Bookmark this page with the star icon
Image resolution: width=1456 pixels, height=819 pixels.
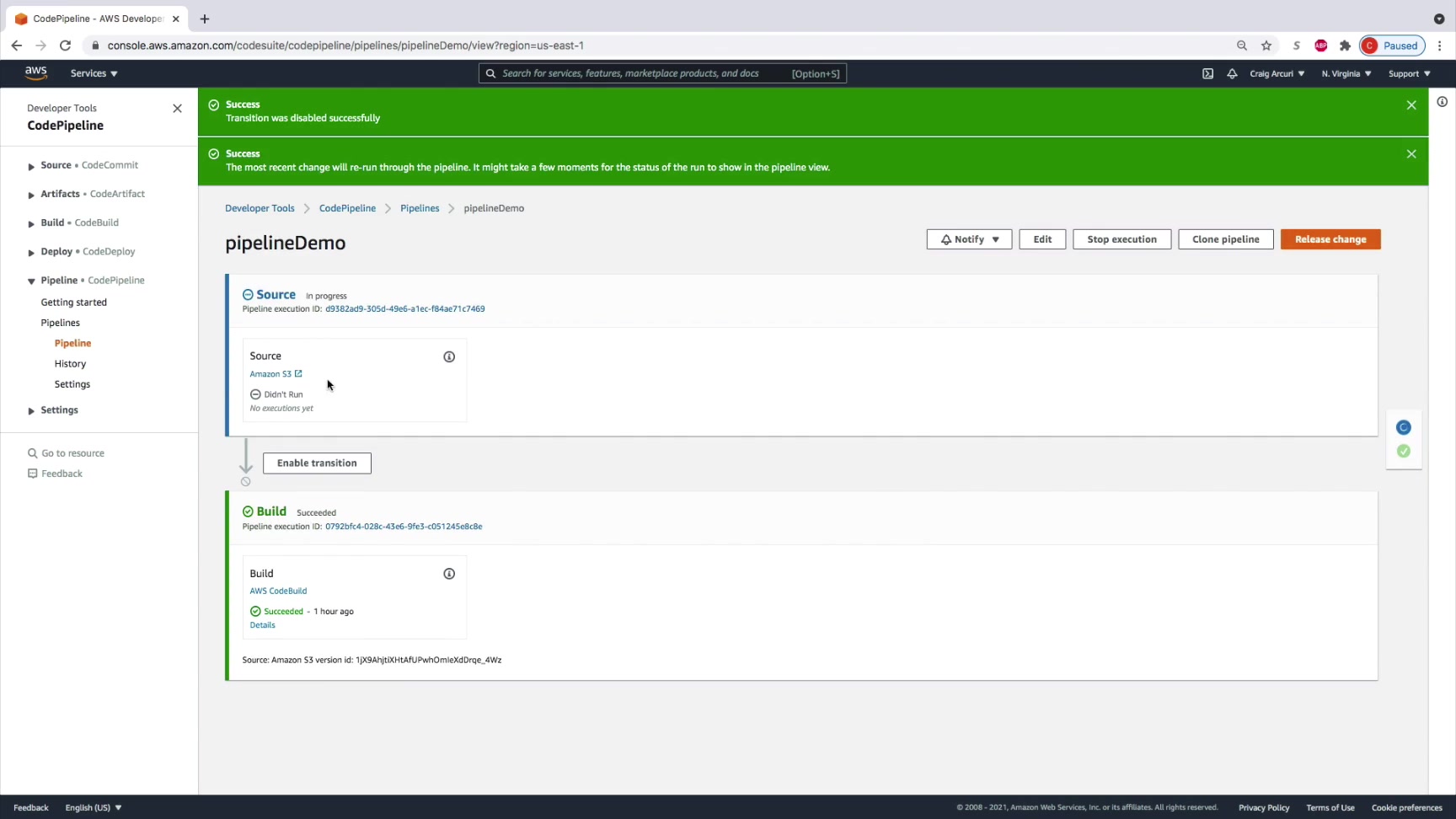coord(1266,45)
